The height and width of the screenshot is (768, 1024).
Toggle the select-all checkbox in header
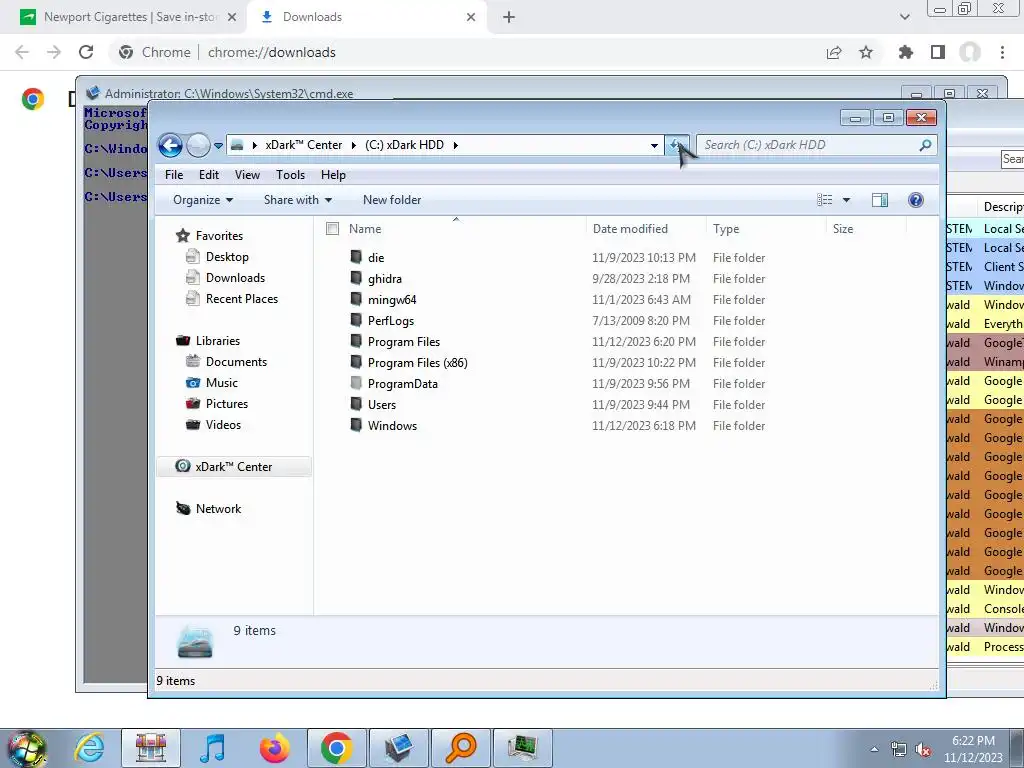click(x=332, y=229)
